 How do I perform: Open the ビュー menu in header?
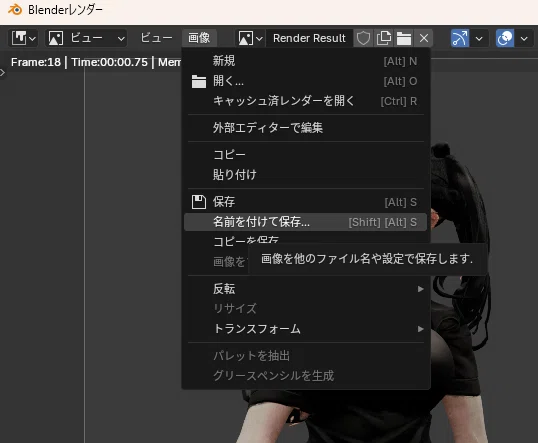(x=156, y=38)
